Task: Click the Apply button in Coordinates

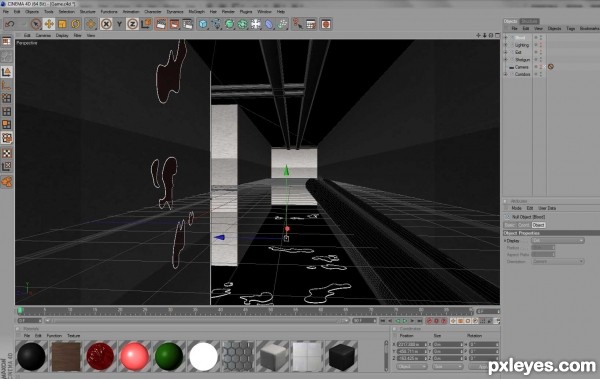Action: tap(484, 366)
